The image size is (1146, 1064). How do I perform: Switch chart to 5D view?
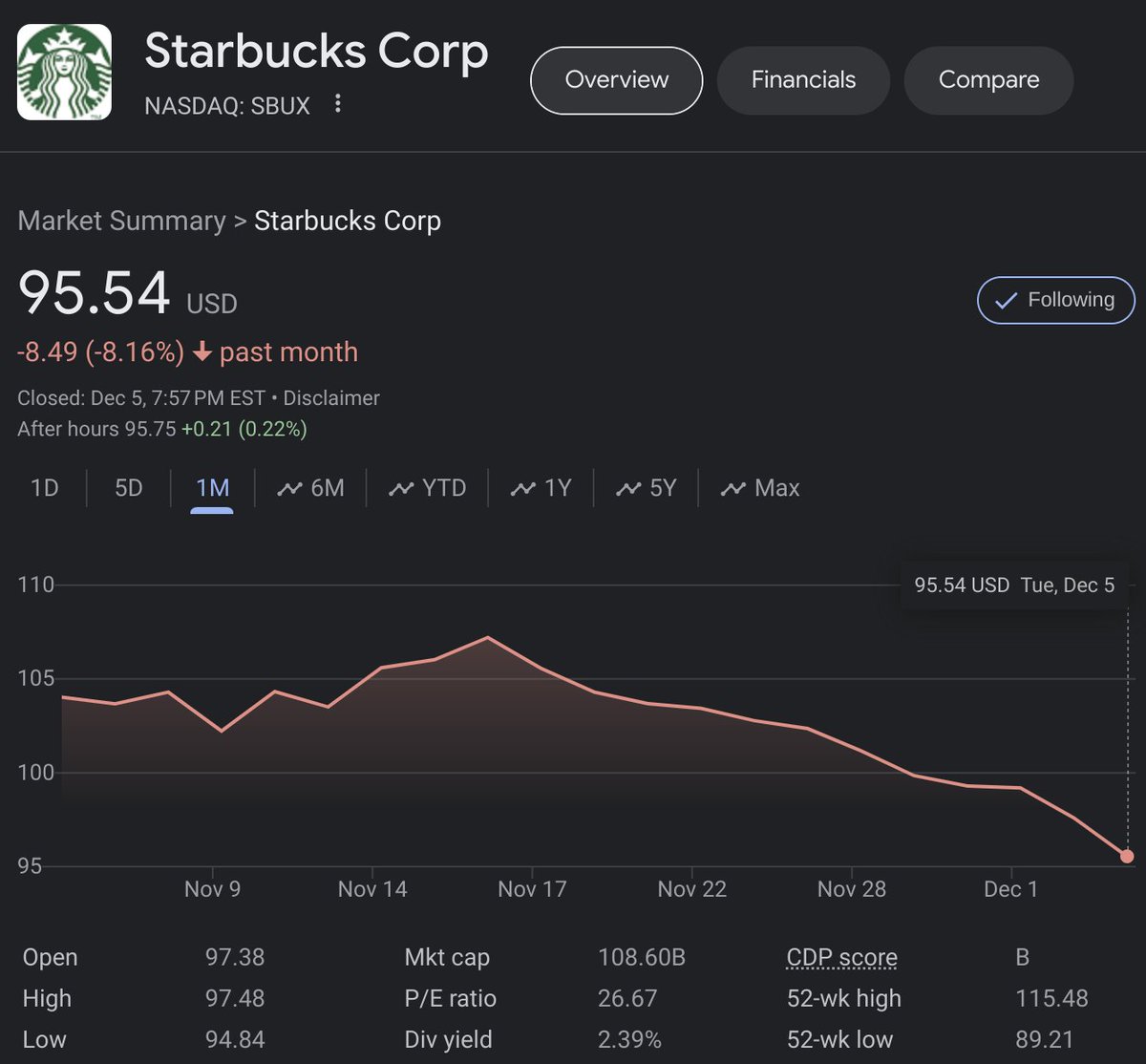pos(127,487)
